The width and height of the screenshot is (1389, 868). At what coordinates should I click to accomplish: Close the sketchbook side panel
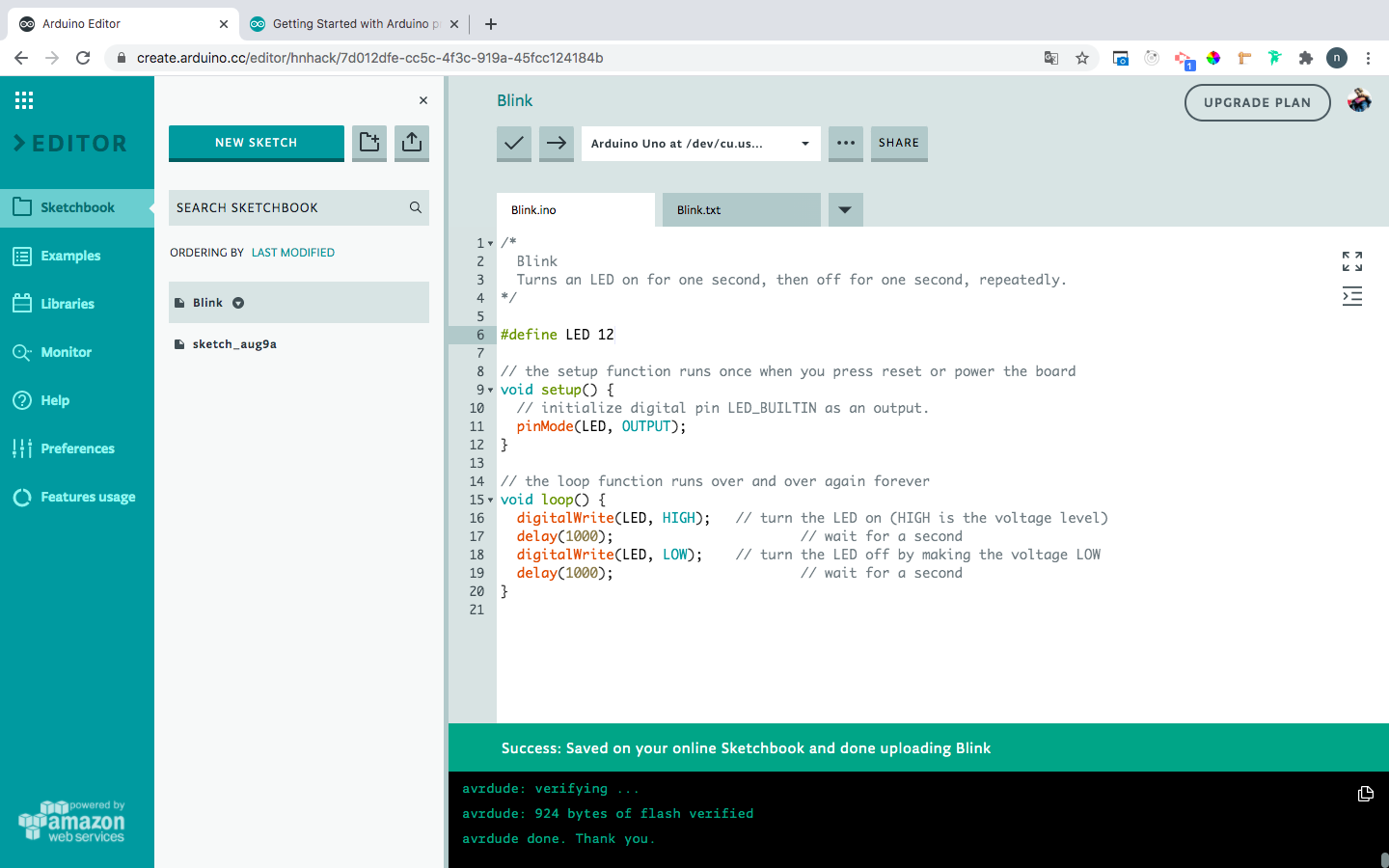coord(422,100)
